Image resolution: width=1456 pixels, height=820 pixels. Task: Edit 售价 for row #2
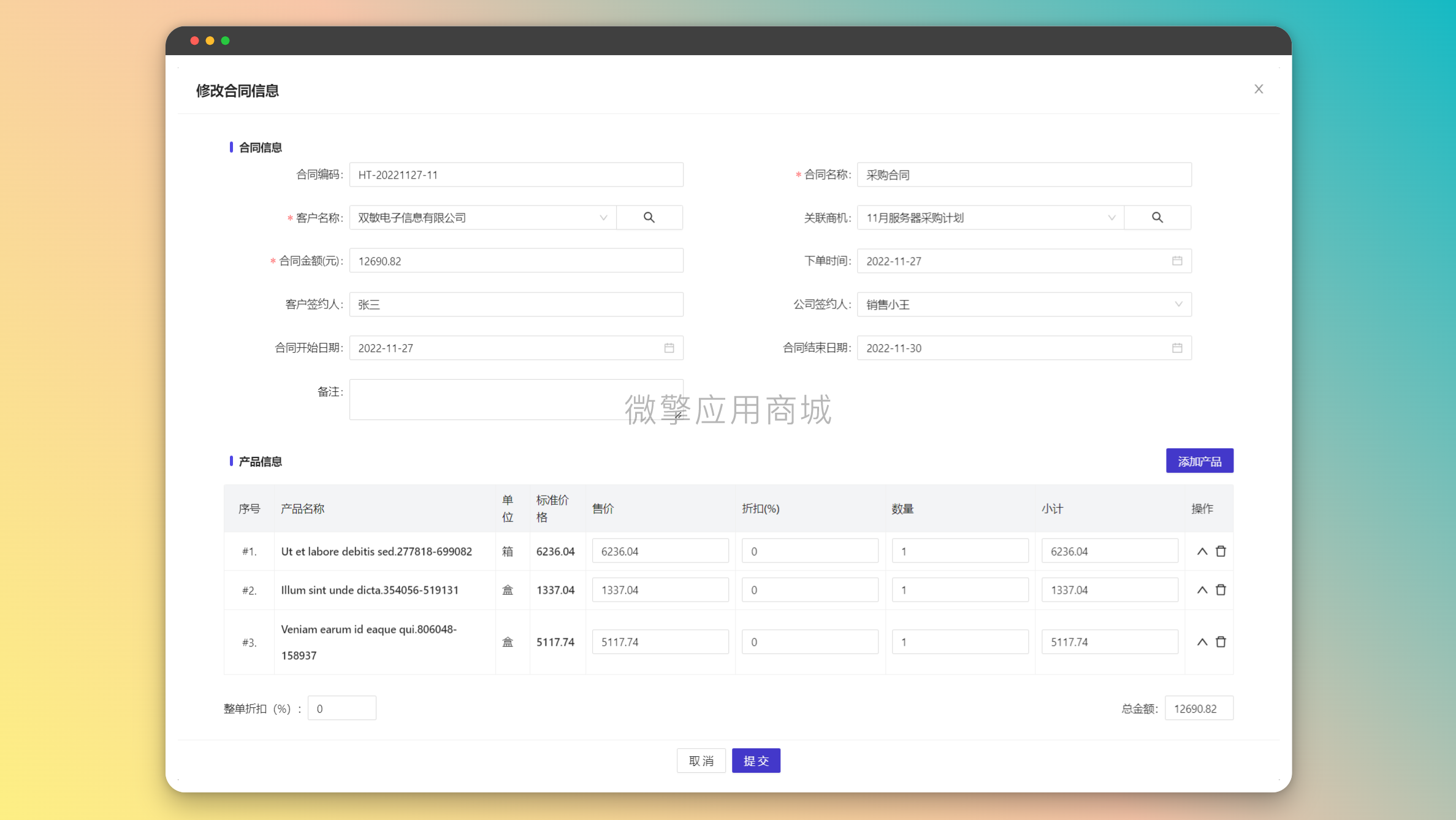pyautogui.click(x=660, y=590)
